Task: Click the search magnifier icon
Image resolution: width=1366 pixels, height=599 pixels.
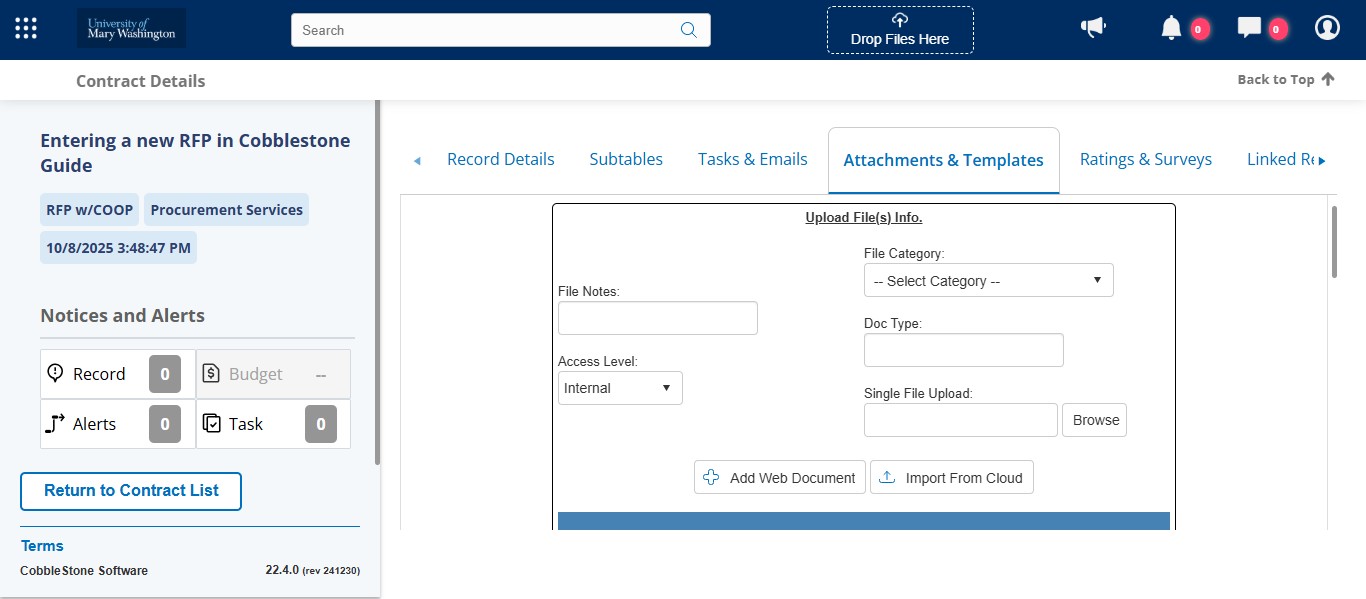Action: 688,30
